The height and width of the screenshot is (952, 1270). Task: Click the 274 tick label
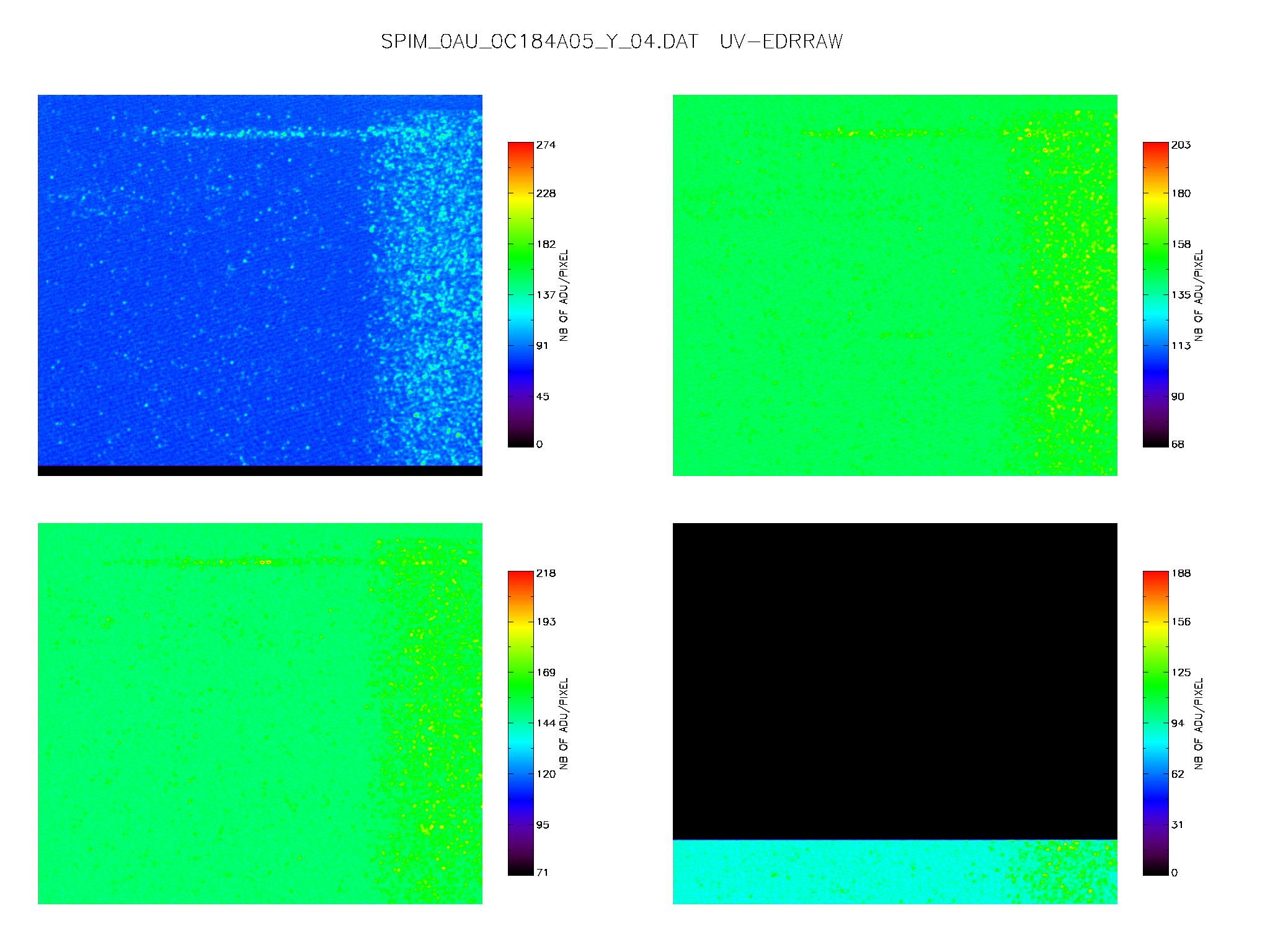click(546, 145)
